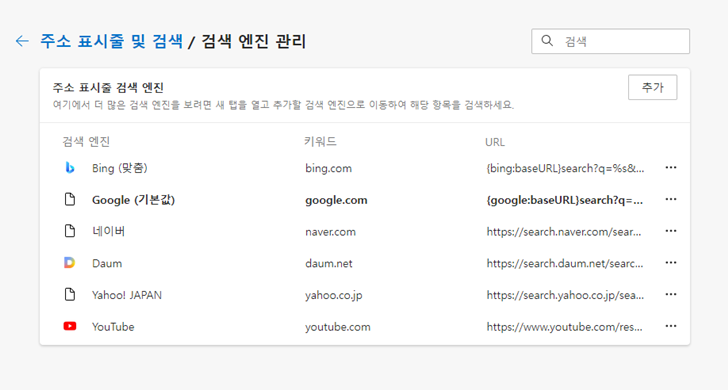728x390 pixels.
Task: Open more actions menu for Daum
Action: coord(670,263)
